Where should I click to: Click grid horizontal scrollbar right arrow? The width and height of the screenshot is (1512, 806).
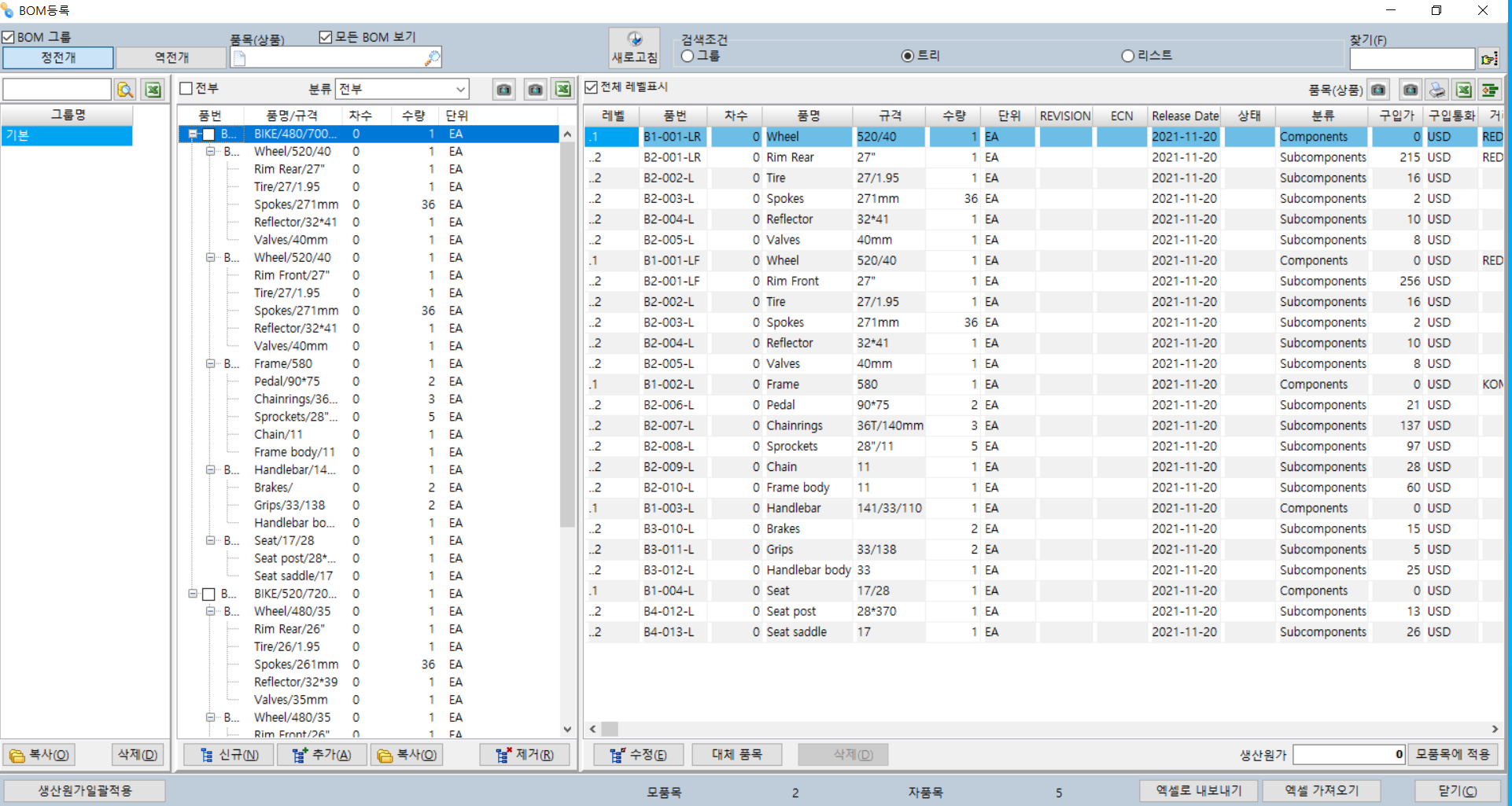pos(1495,729)
